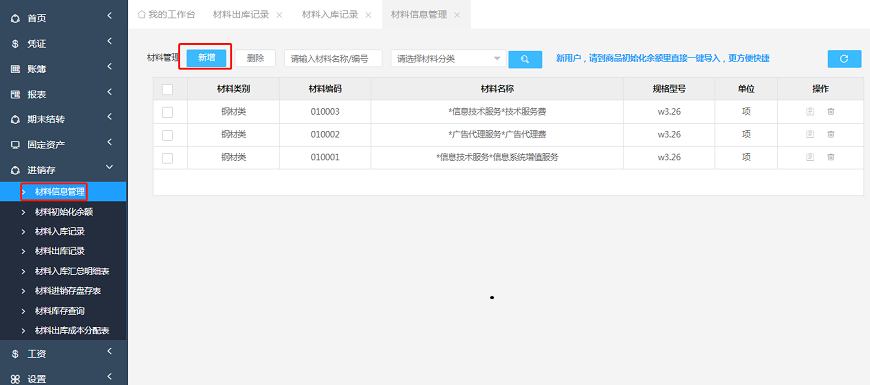The height and width of the screenshot is (385, 870).
Task: Click material name *广告代理服务*广告代理费
Action: (497, 135)
